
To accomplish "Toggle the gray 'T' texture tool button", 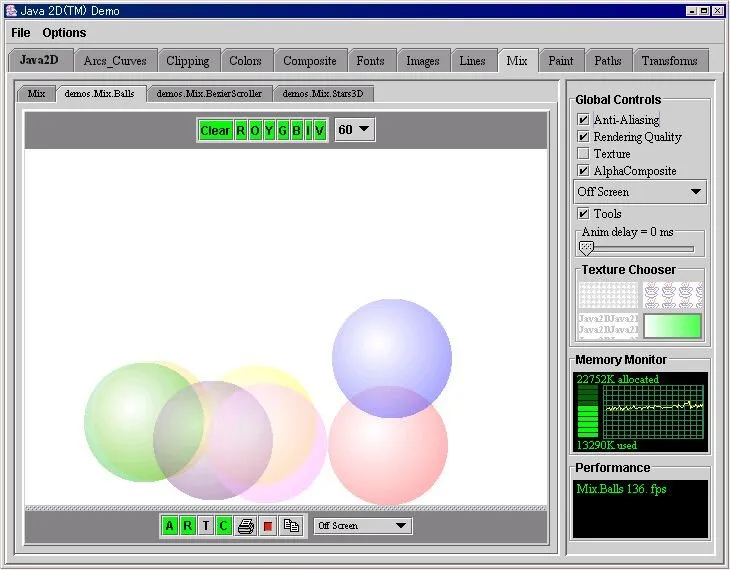I will click(x=205, y=526).
